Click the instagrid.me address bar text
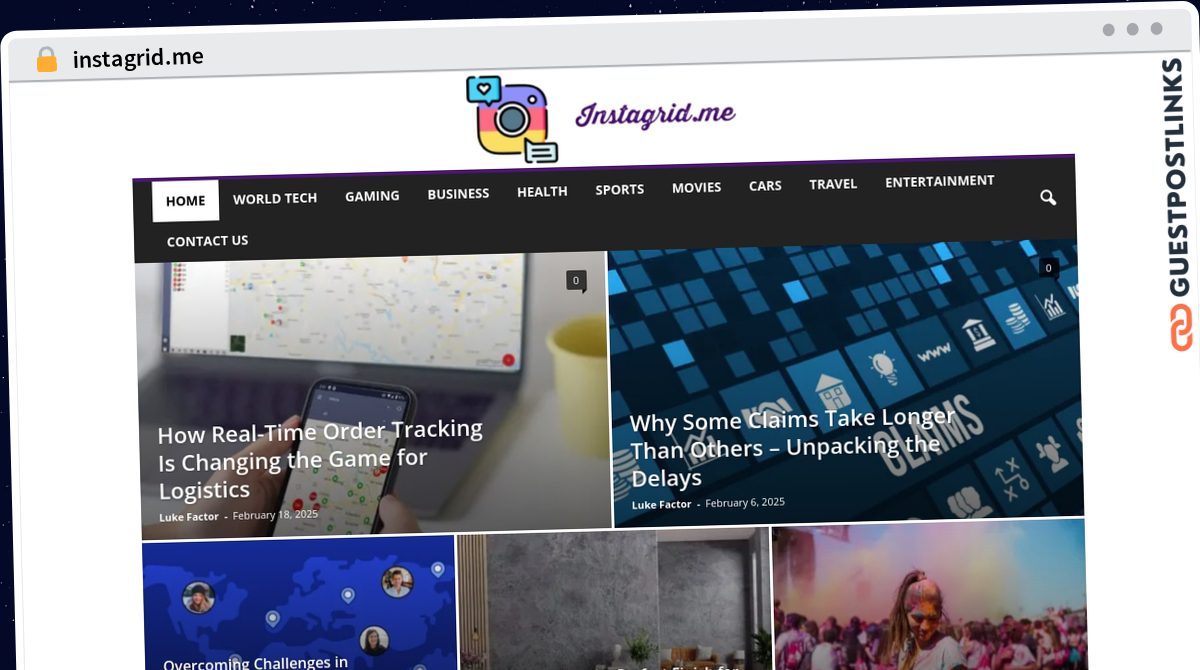The height and width of the screenshot is (670, 1200). pos(138,58)
